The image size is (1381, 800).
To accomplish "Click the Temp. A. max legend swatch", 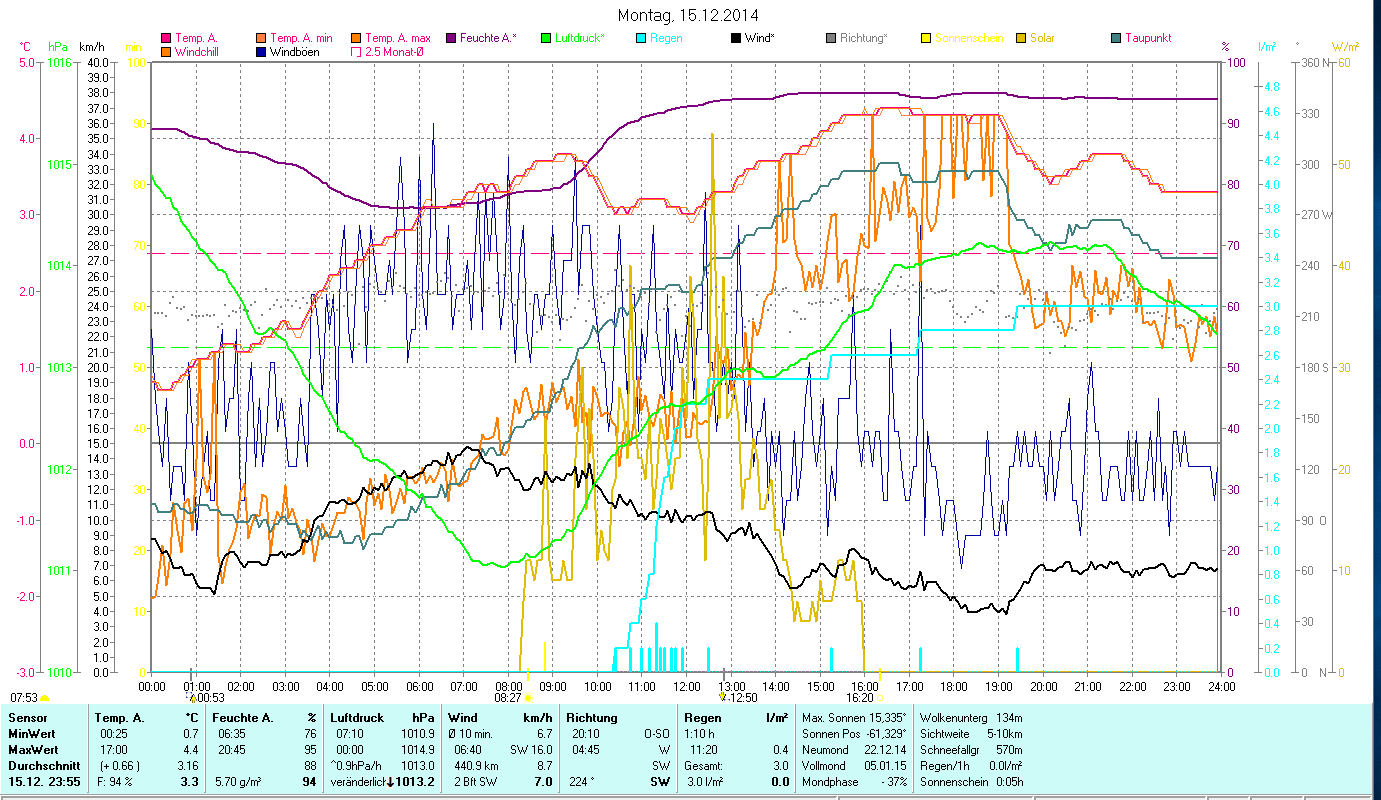I will point(357,38).
